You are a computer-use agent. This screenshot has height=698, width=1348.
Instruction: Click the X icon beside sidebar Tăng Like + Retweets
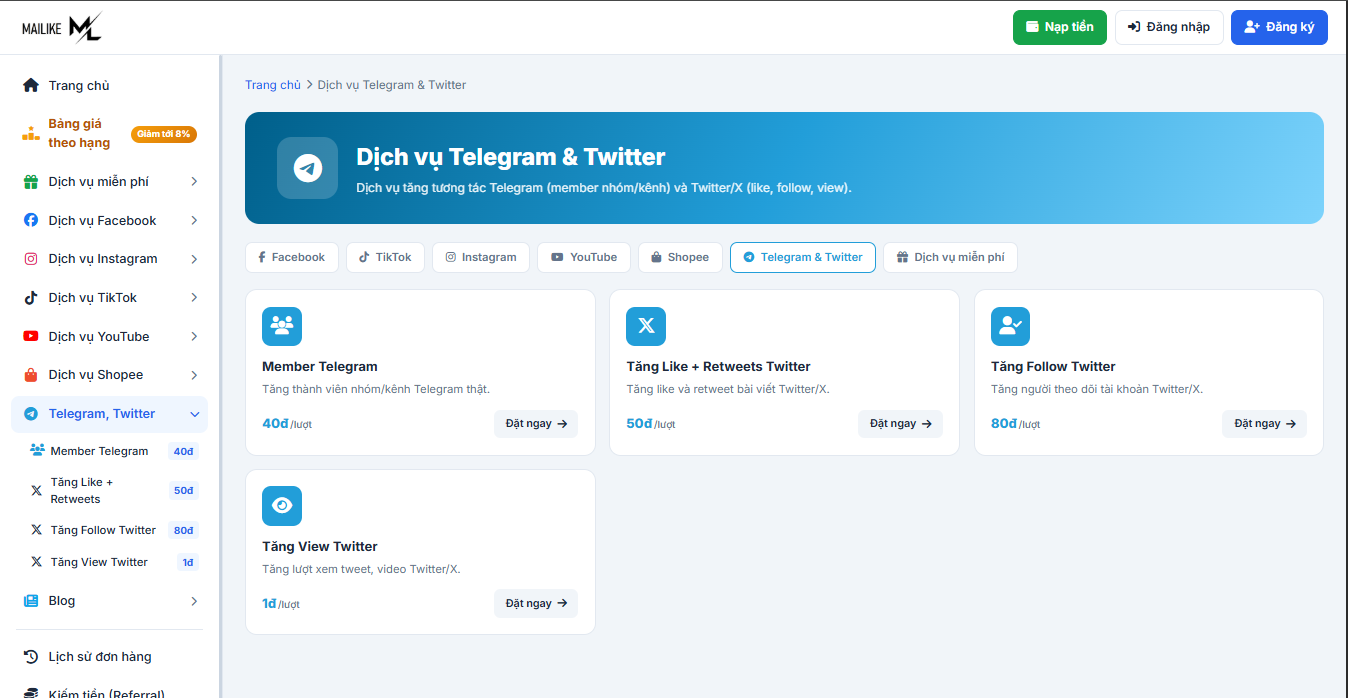pyautogui.click(x=37, y=490)
